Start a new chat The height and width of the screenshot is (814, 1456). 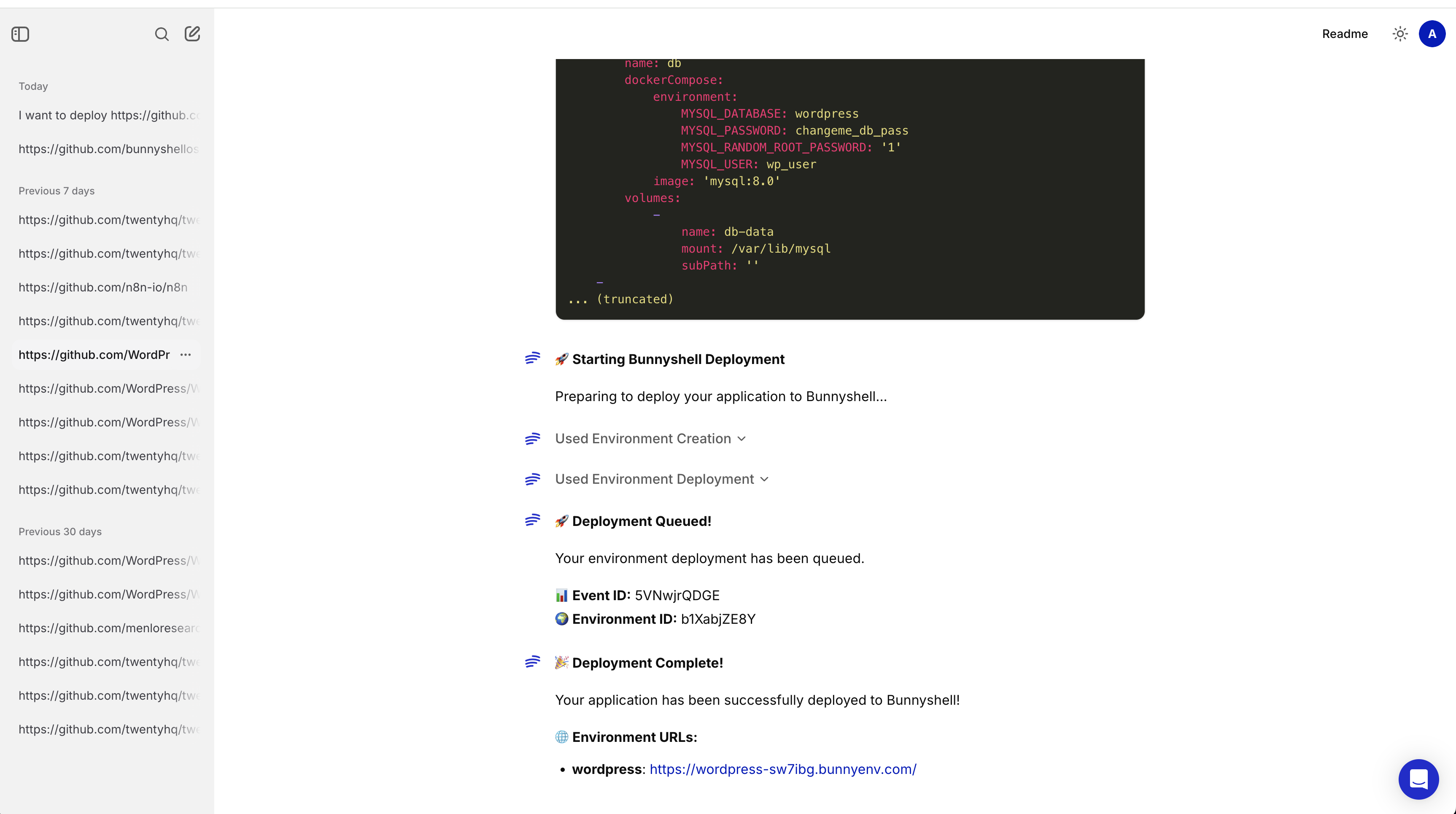[192, 34]
